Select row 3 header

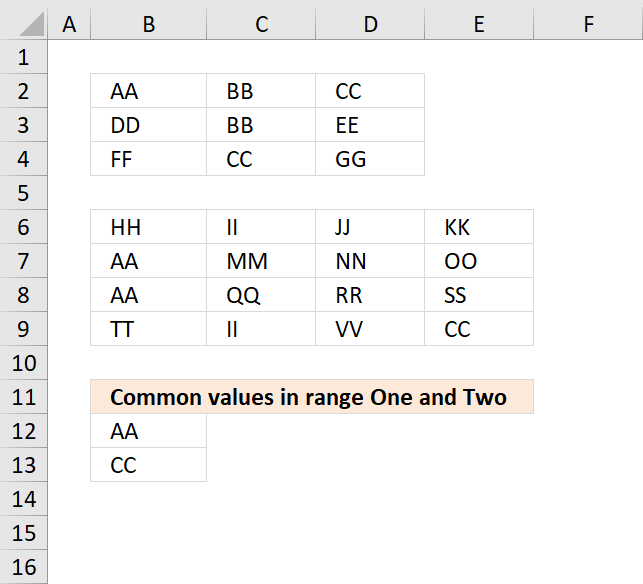(23, 125)
